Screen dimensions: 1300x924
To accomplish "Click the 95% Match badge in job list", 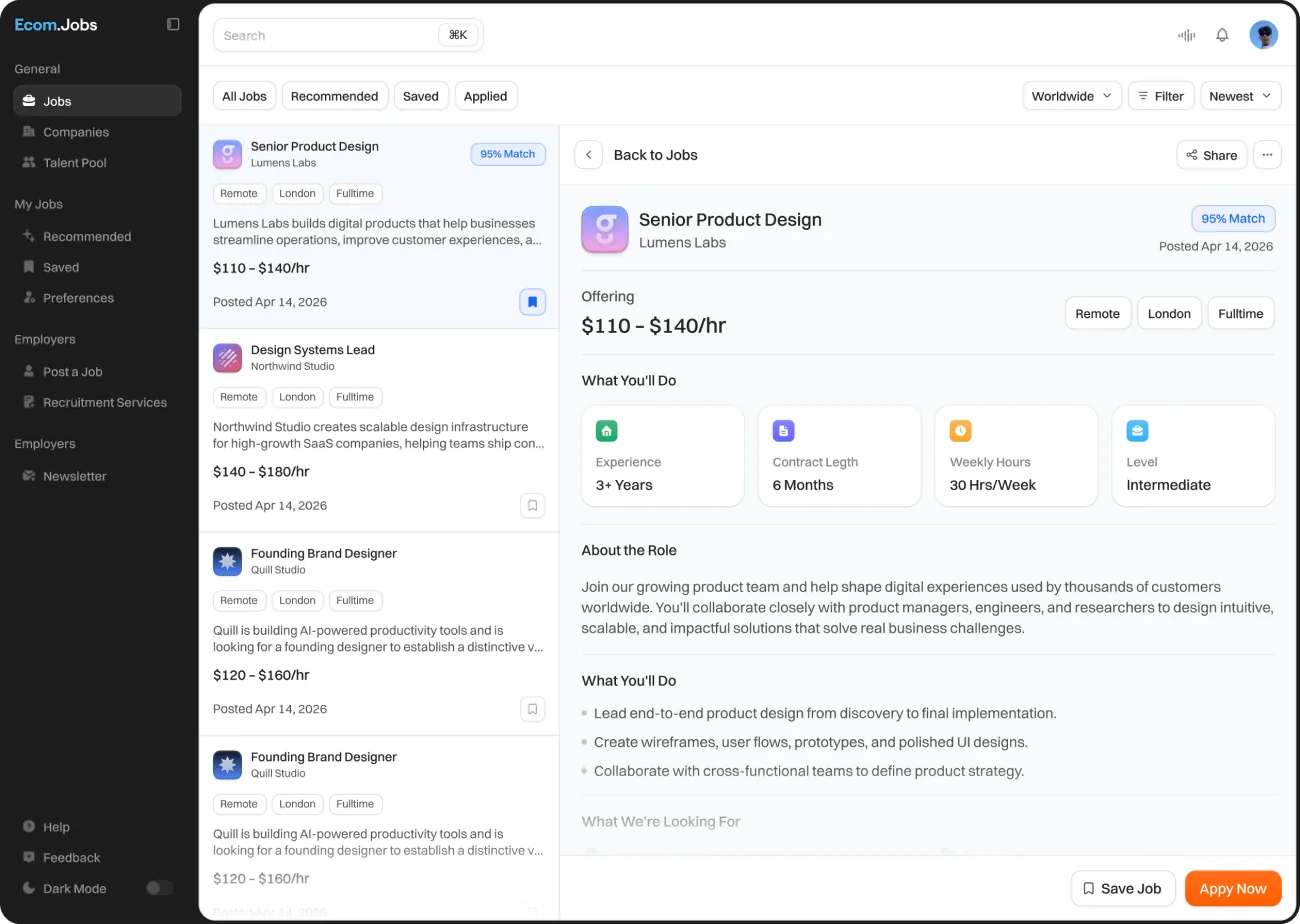I will 508,154.
